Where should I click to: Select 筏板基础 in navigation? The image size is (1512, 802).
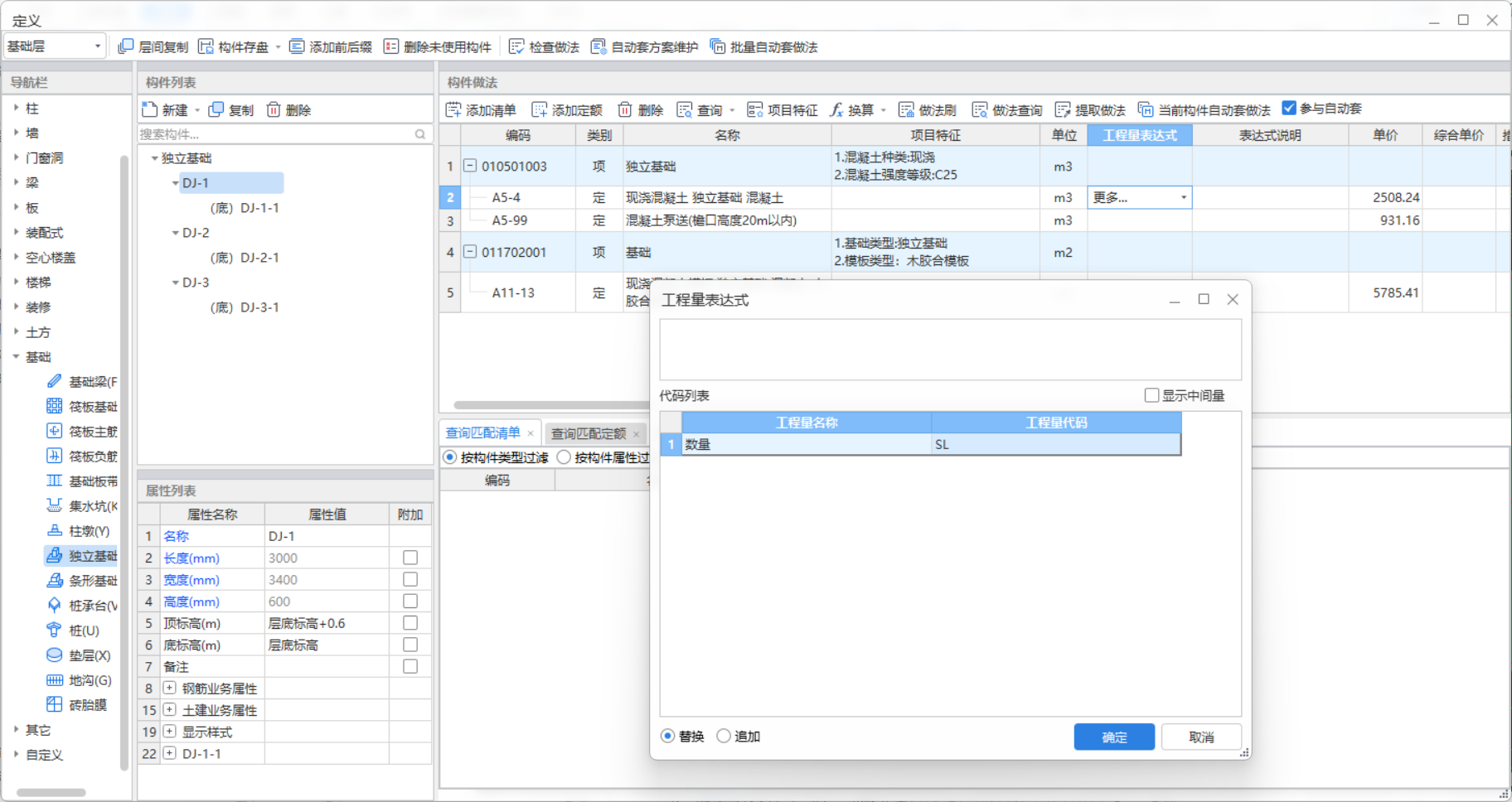[81, 406]
